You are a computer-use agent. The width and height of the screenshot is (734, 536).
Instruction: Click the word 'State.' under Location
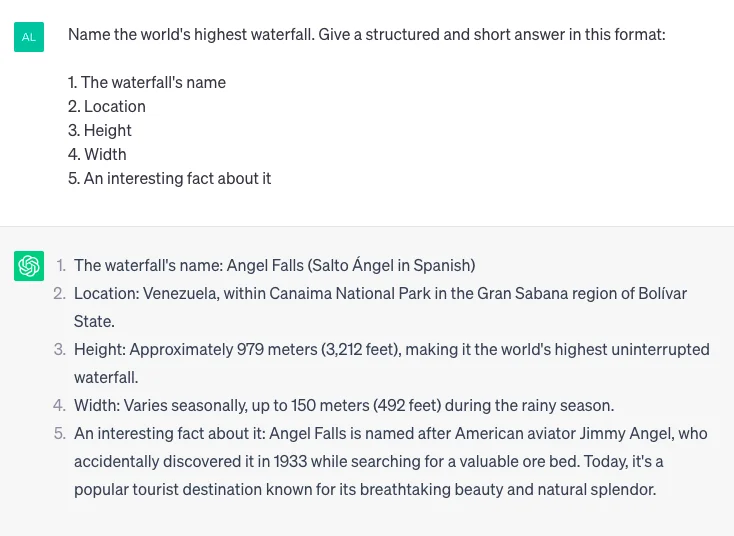click(x=94, y=322)
